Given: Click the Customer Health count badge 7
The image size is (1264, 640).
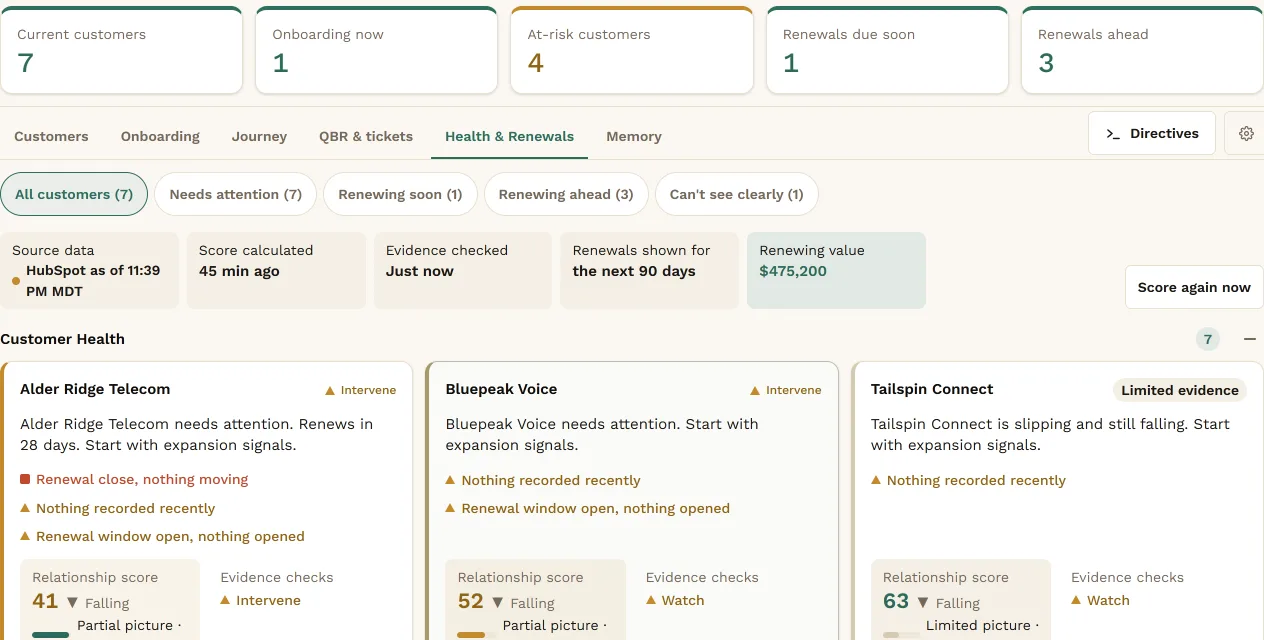Looking at the screenshot, I should [x=1207, y=339].
